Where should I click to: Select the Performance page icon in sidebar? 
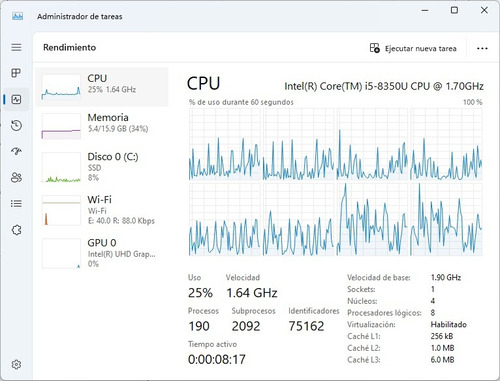16,99
